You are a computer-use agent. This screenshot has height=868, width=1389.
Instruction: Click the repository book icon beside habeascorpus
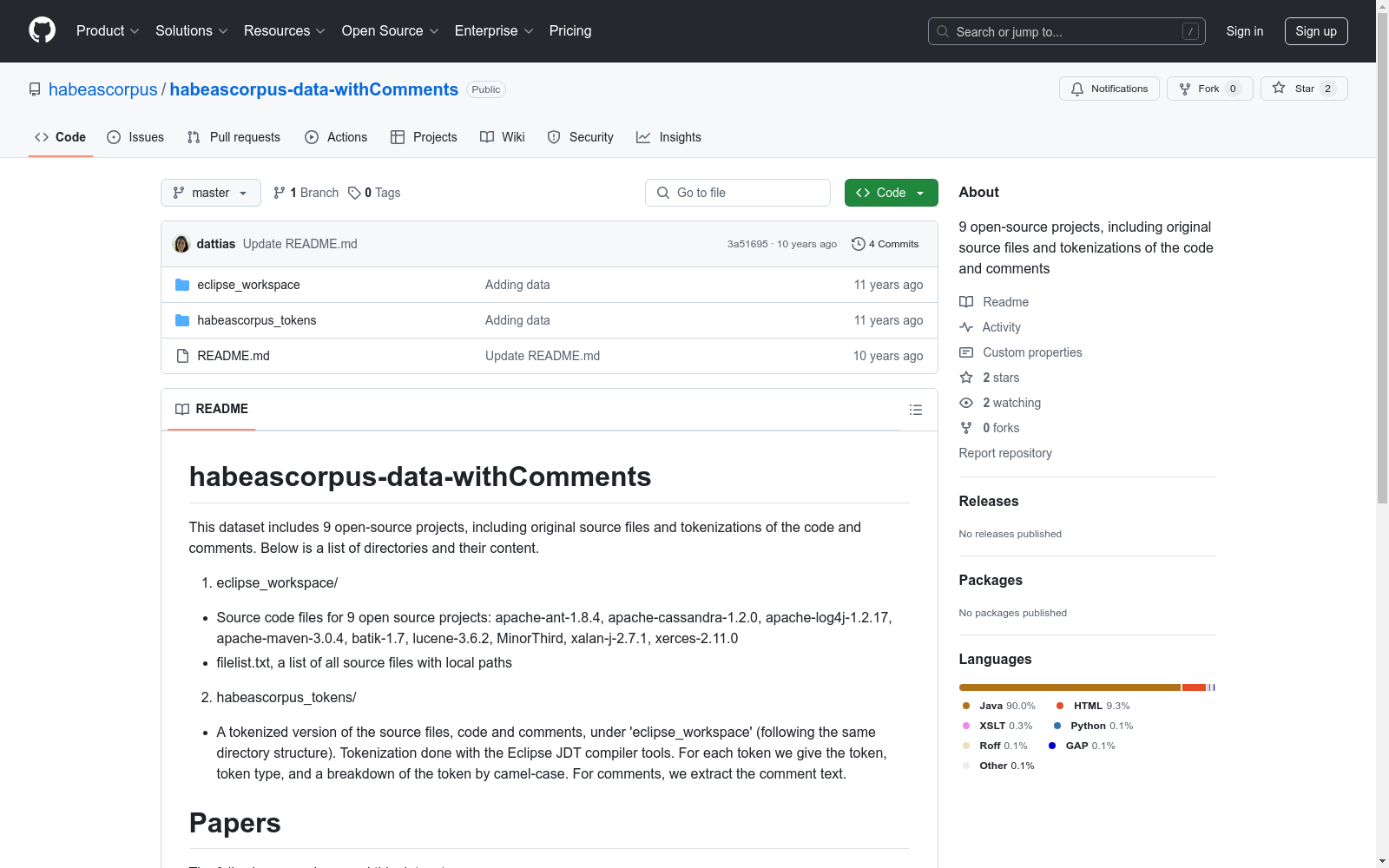[x=35, y=89]
